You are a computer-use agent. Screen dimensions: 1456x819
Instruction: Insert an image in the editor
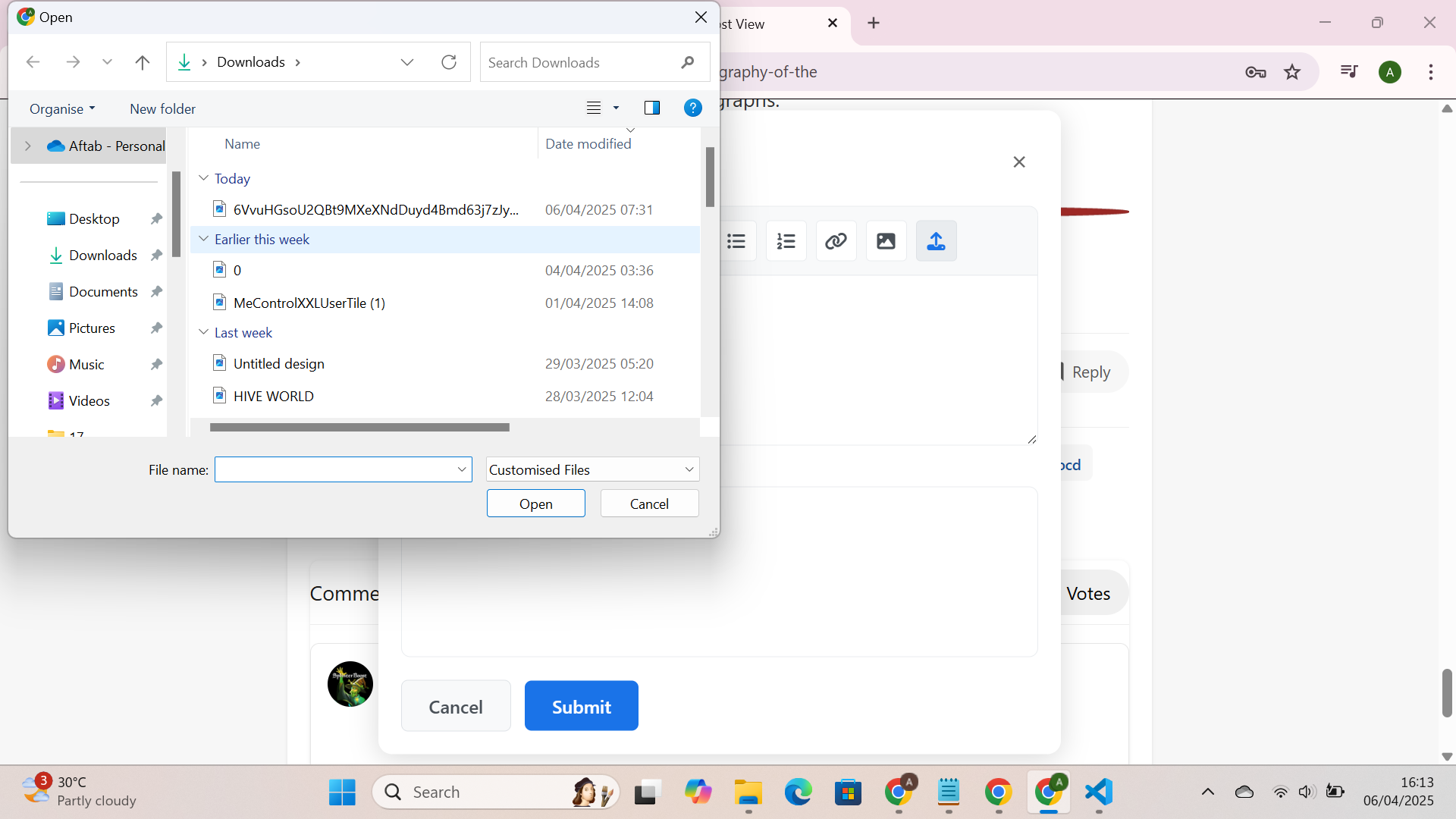click(x=886, y=241)
